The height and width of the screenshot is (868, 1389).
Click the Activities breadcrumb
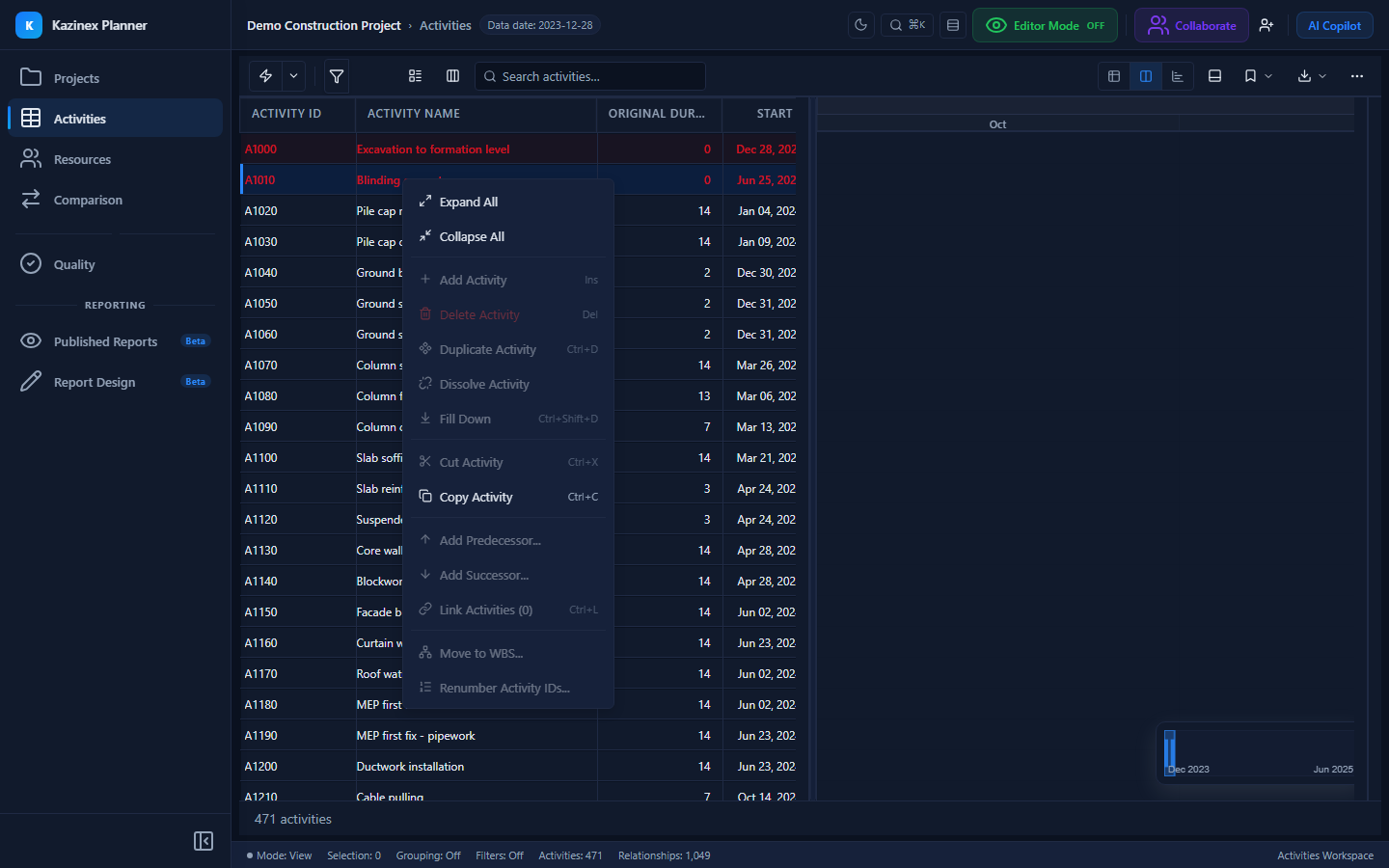[x=445, y=25]
